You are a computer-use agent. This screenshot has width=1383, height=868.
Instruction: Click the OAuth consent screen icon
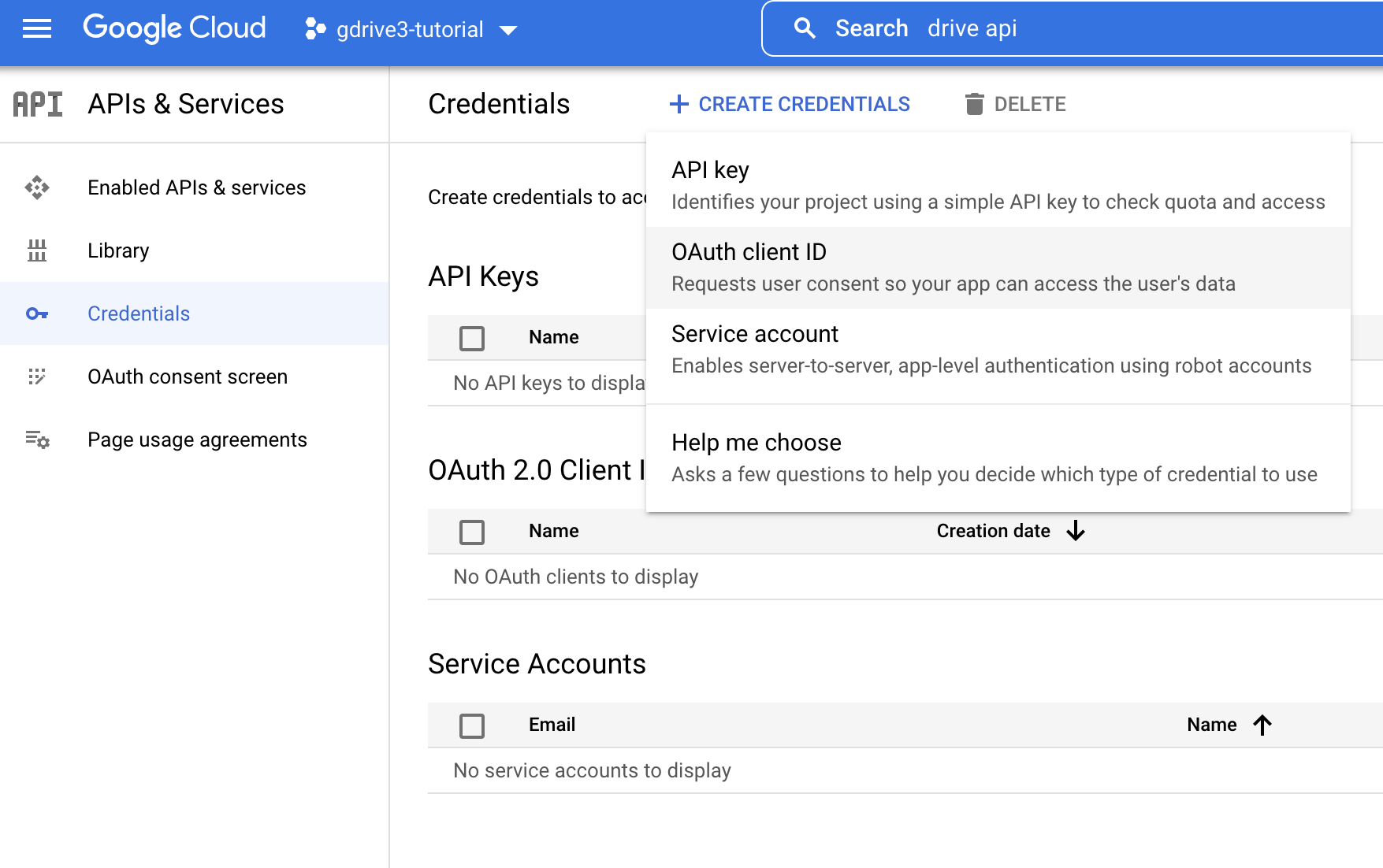37,377
